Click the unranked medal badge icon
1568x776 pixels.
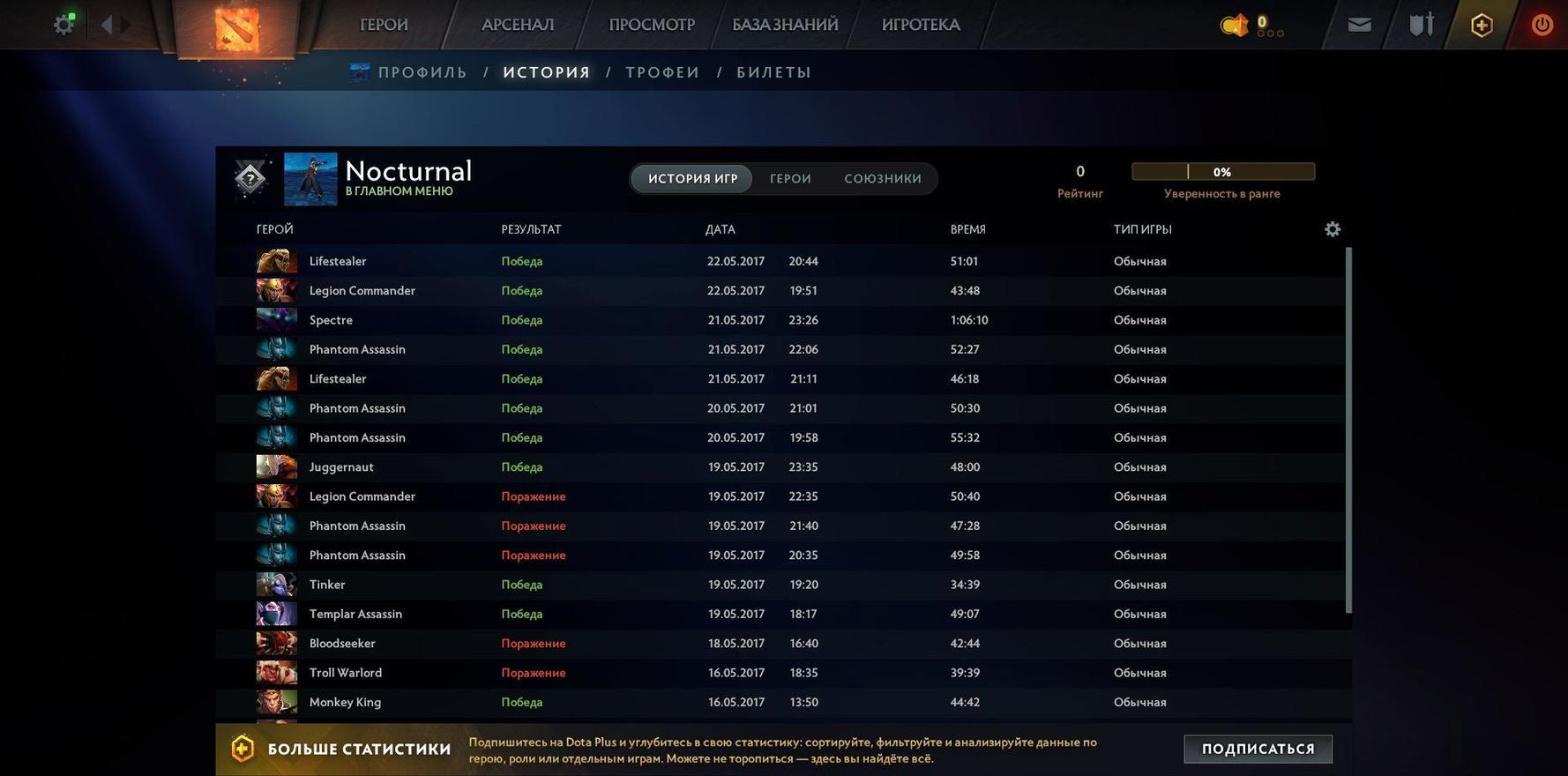250,178
